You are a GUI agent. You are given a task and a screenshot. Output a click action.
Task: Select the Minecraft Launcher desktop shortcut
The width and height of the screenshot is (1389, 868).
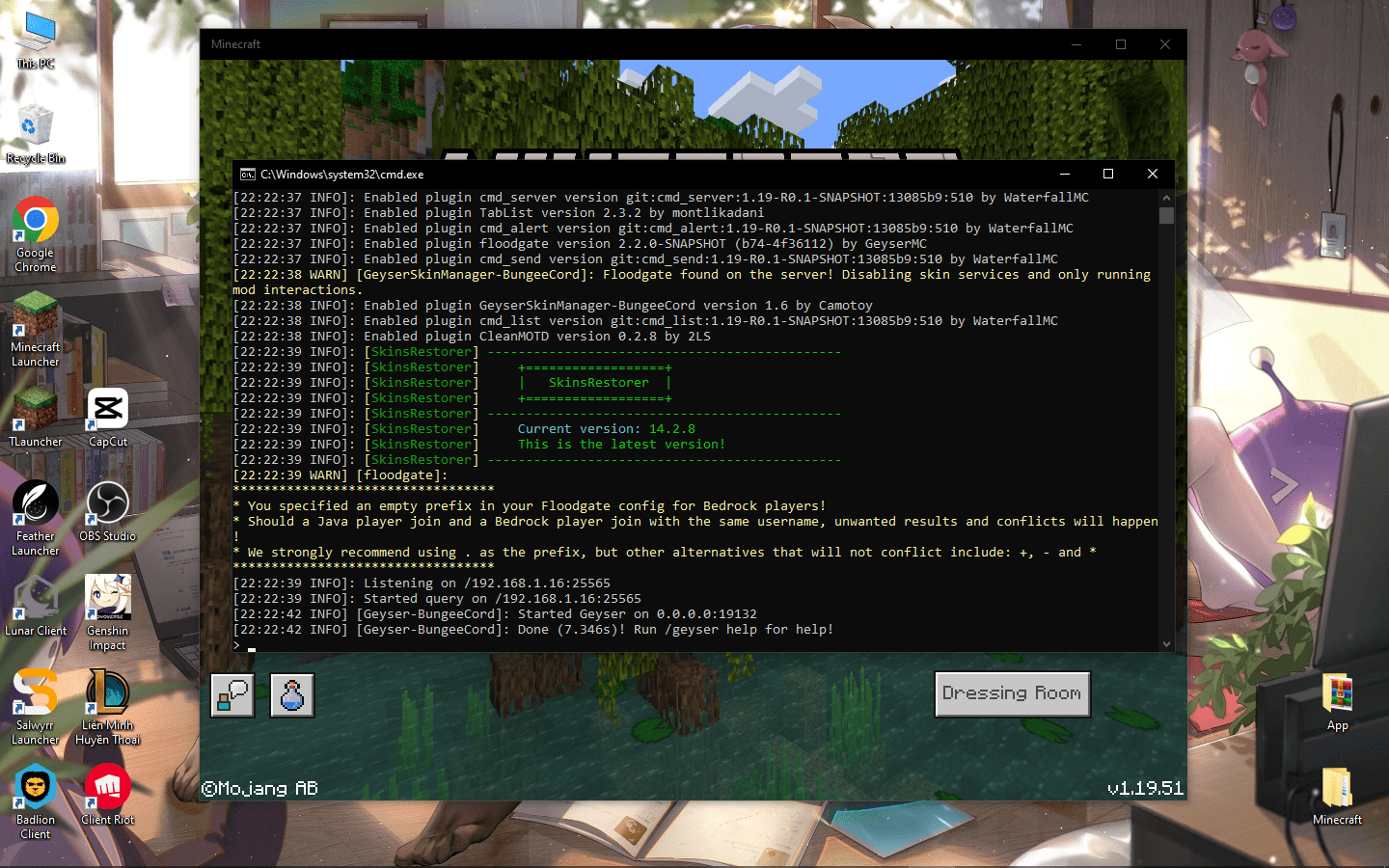coord(36,330)
